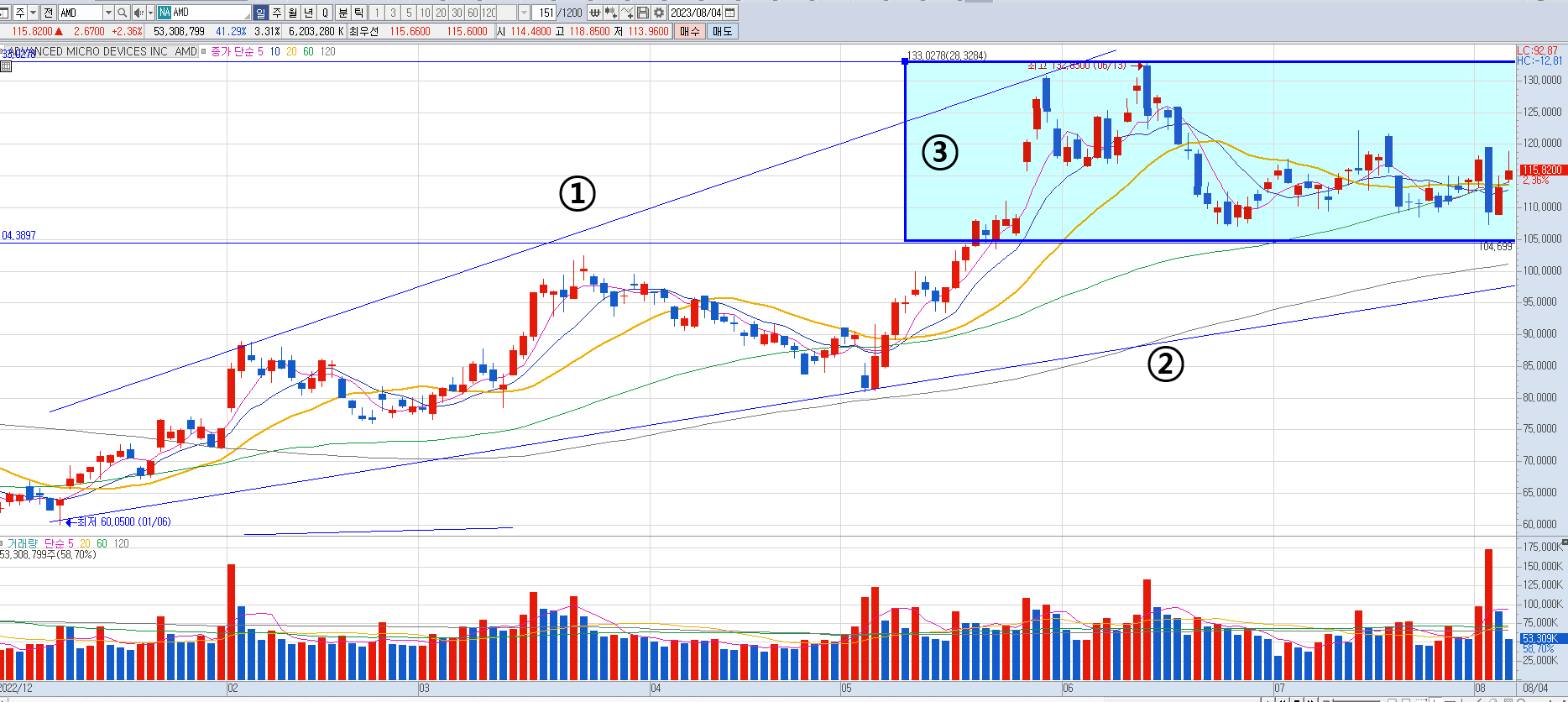Click the 최저 60.0500 (01/06) low marker label

(124, 521)
